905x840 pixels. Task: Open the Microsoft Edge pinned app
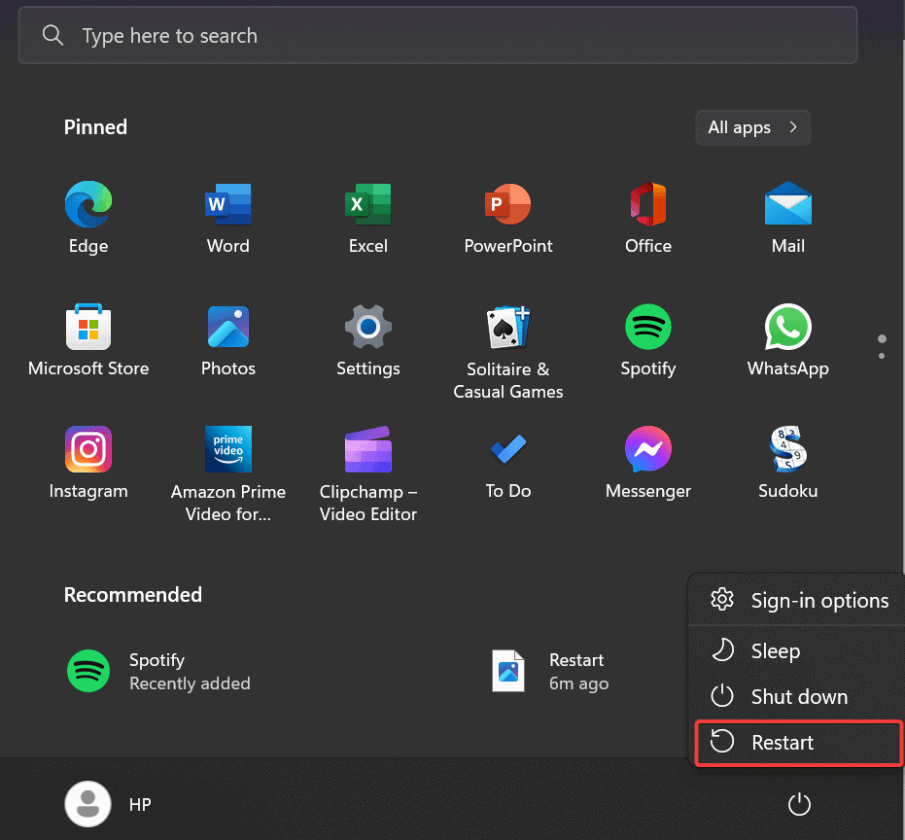coord(88,205)
